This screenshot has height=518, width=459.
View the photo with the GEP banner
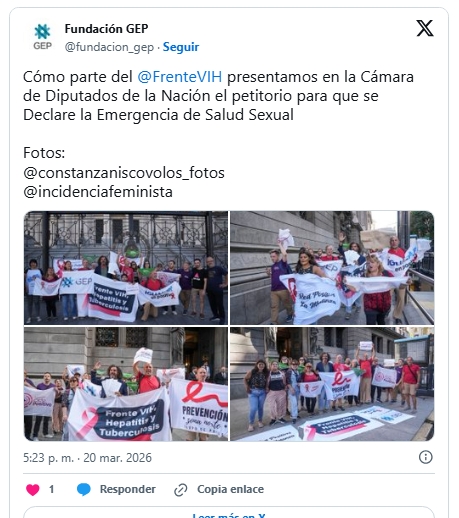coord(126,268)
